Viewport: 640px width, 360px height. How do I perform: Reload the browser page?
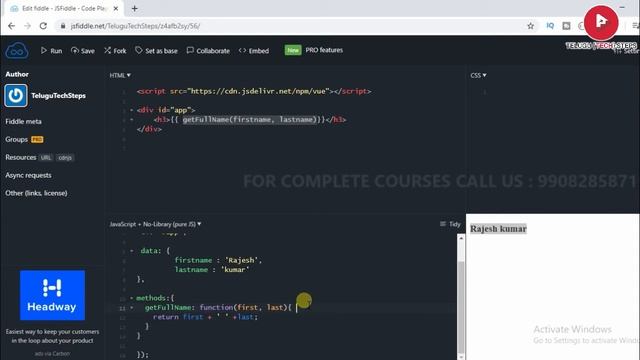(x=43, y=26)
